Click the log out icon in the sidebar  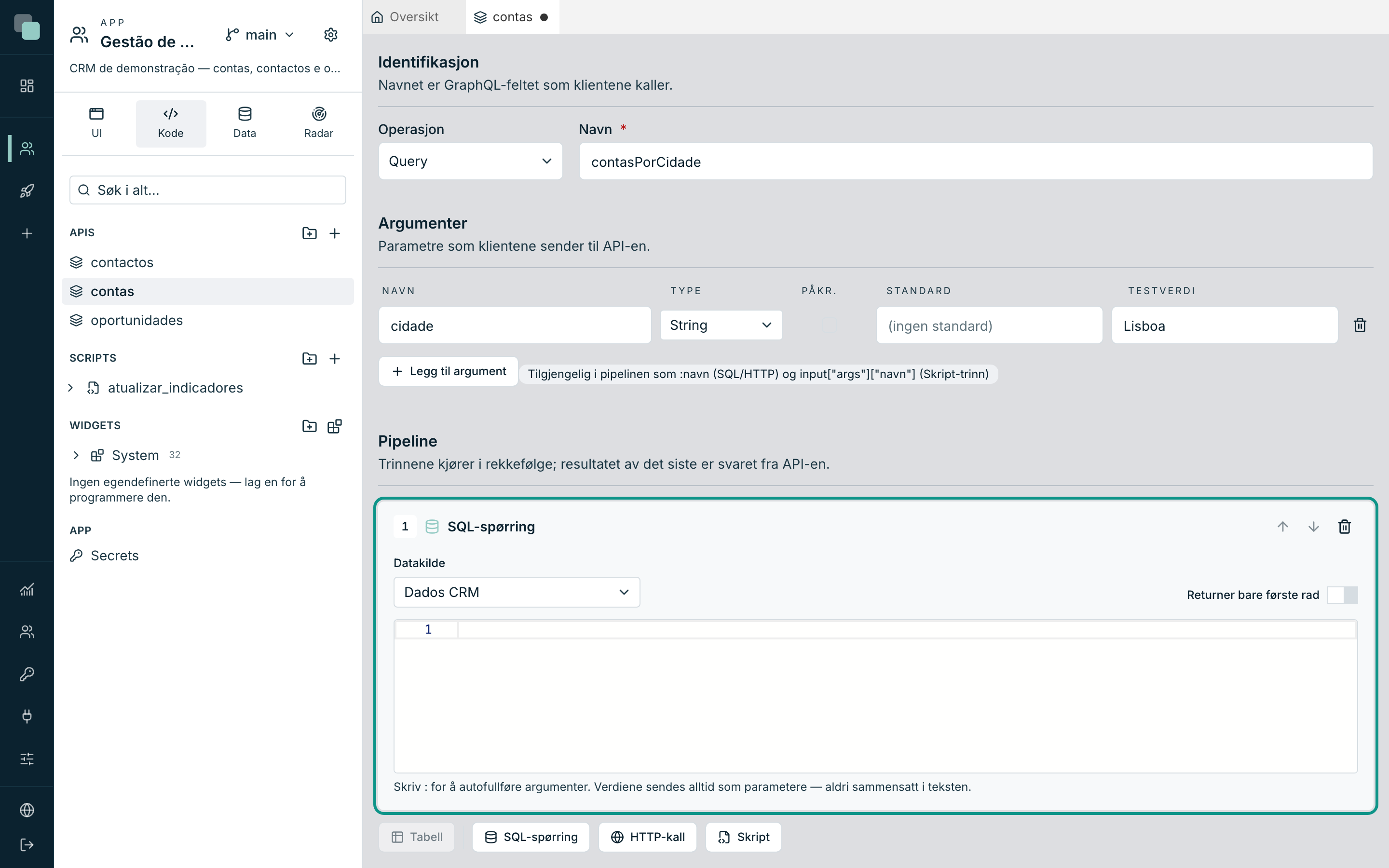tap(27, 844)
